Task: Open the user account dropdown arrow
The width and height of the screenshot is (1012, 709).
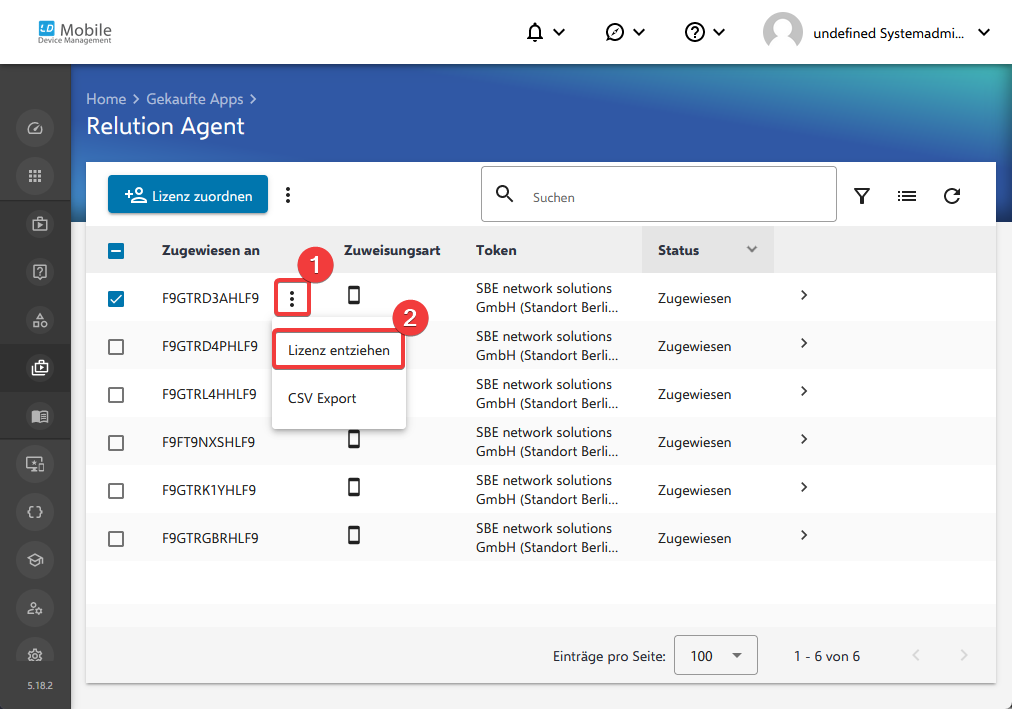Action: click(x=984, y=32)
